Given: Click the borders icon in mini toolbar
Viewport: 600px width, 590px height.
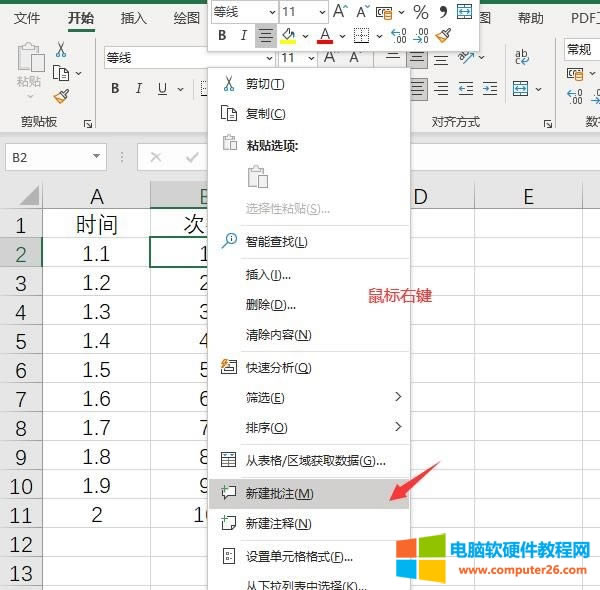Looking at the screenshot, I should pos(361,36).
